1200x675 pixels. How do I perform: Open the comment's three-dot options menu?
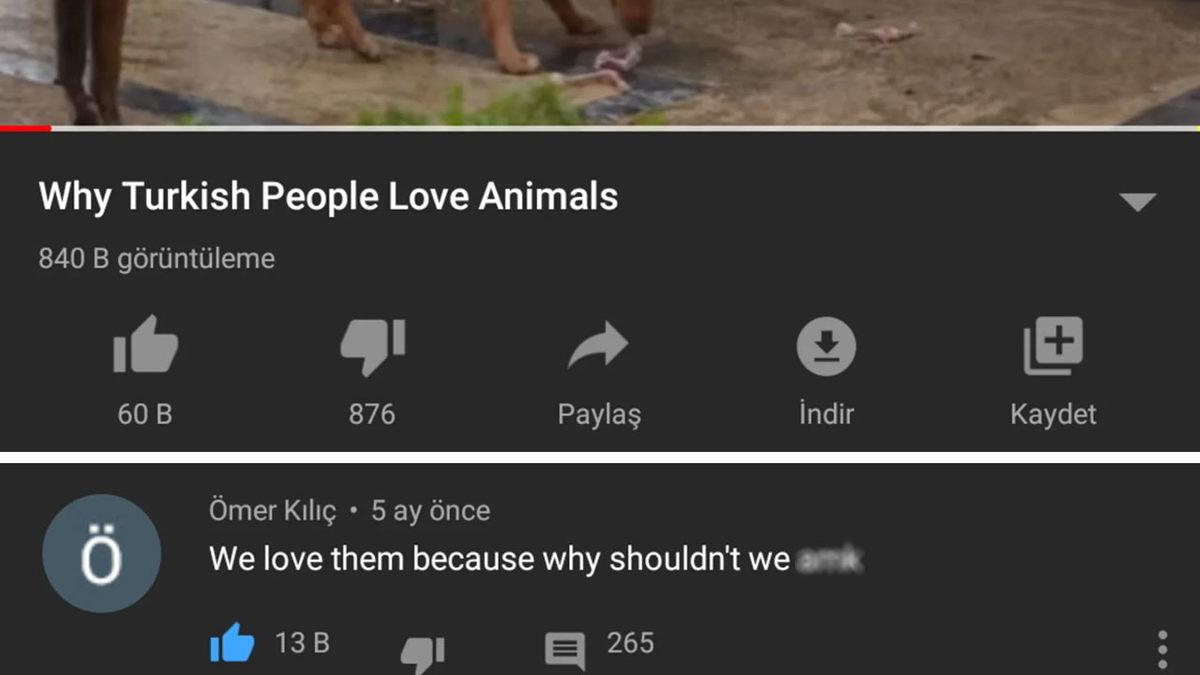(x=1162, y=650)
